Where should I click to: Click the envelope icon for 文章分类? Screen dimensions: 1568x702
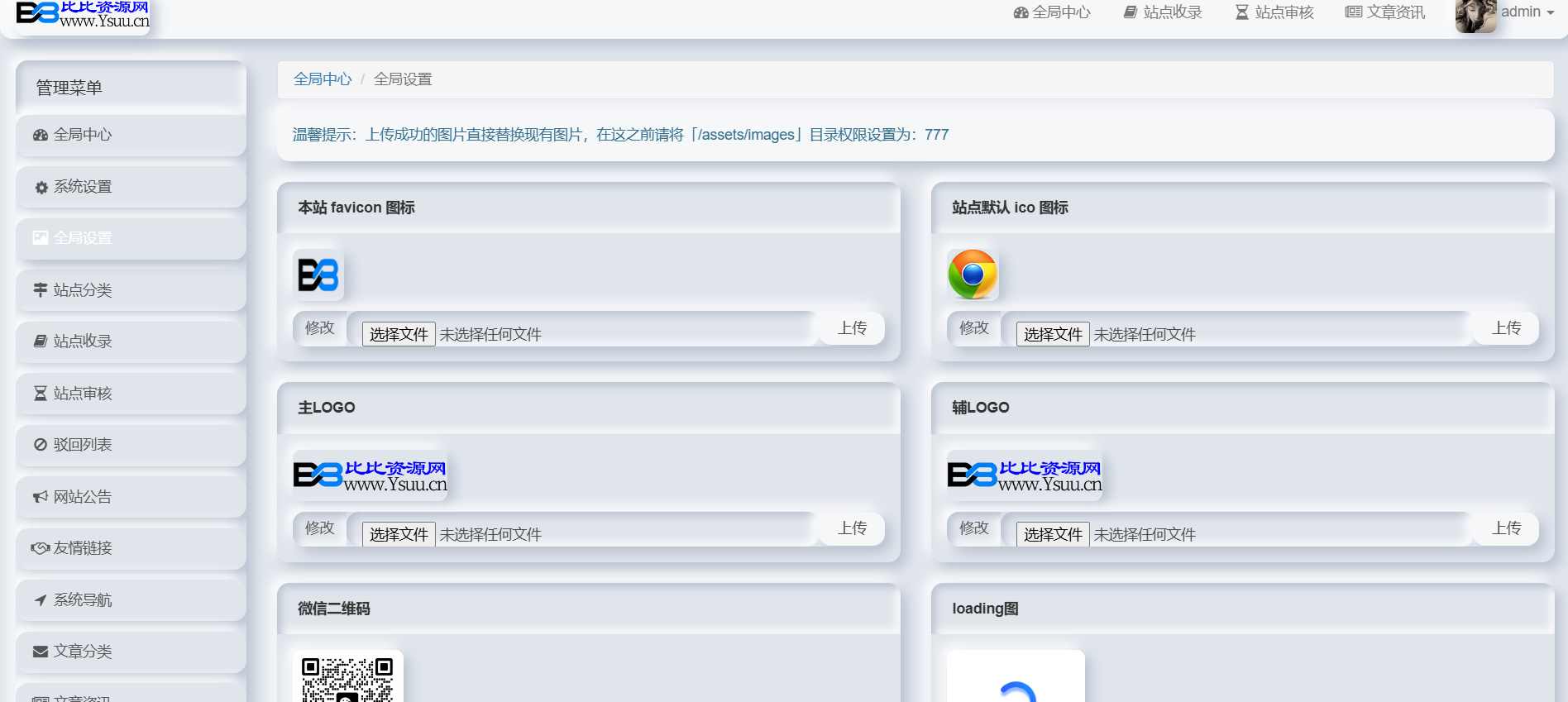[41, 652]
